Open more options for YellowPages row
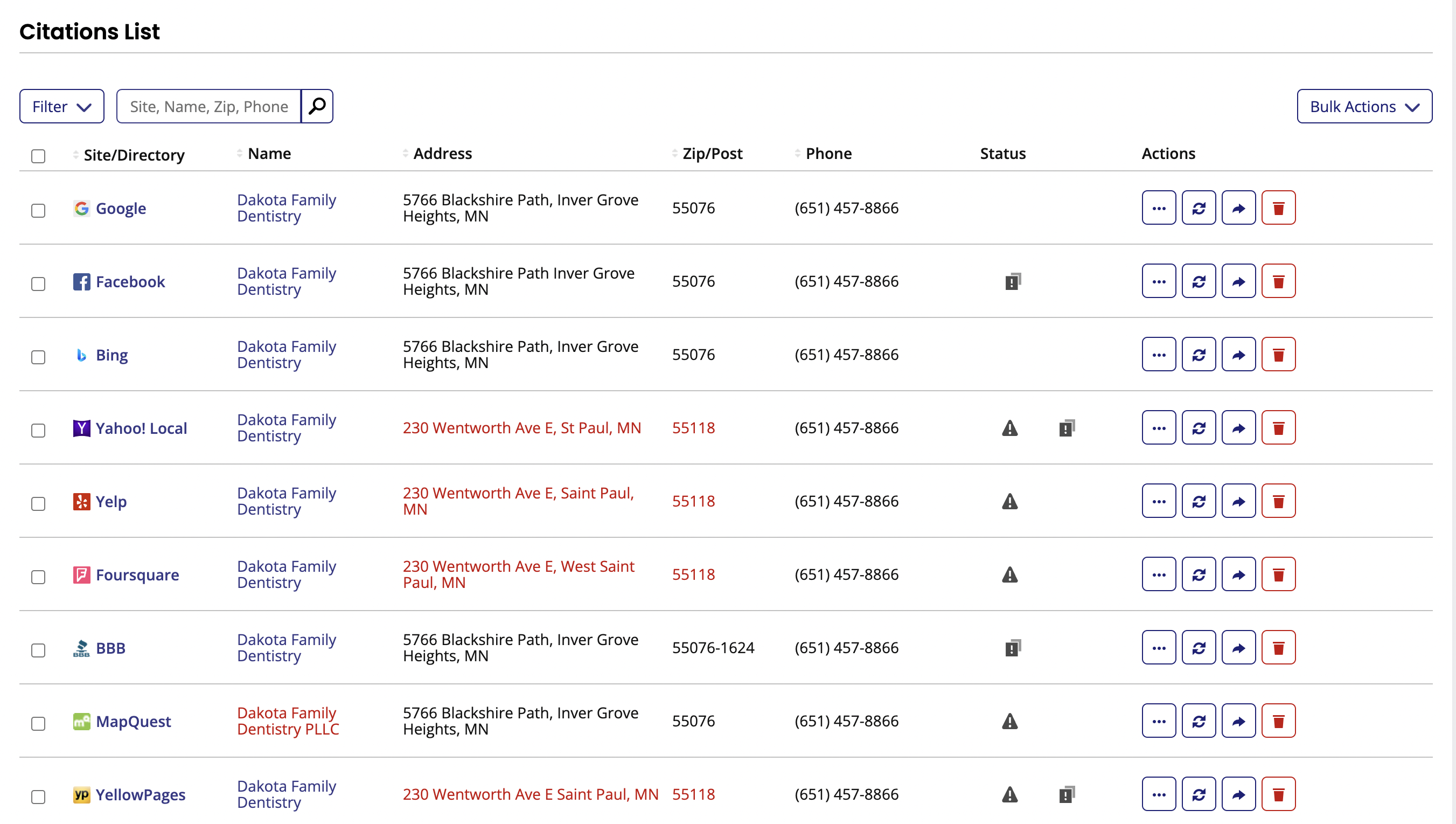The image size is (1456, 824). (x=1159, y=794)
